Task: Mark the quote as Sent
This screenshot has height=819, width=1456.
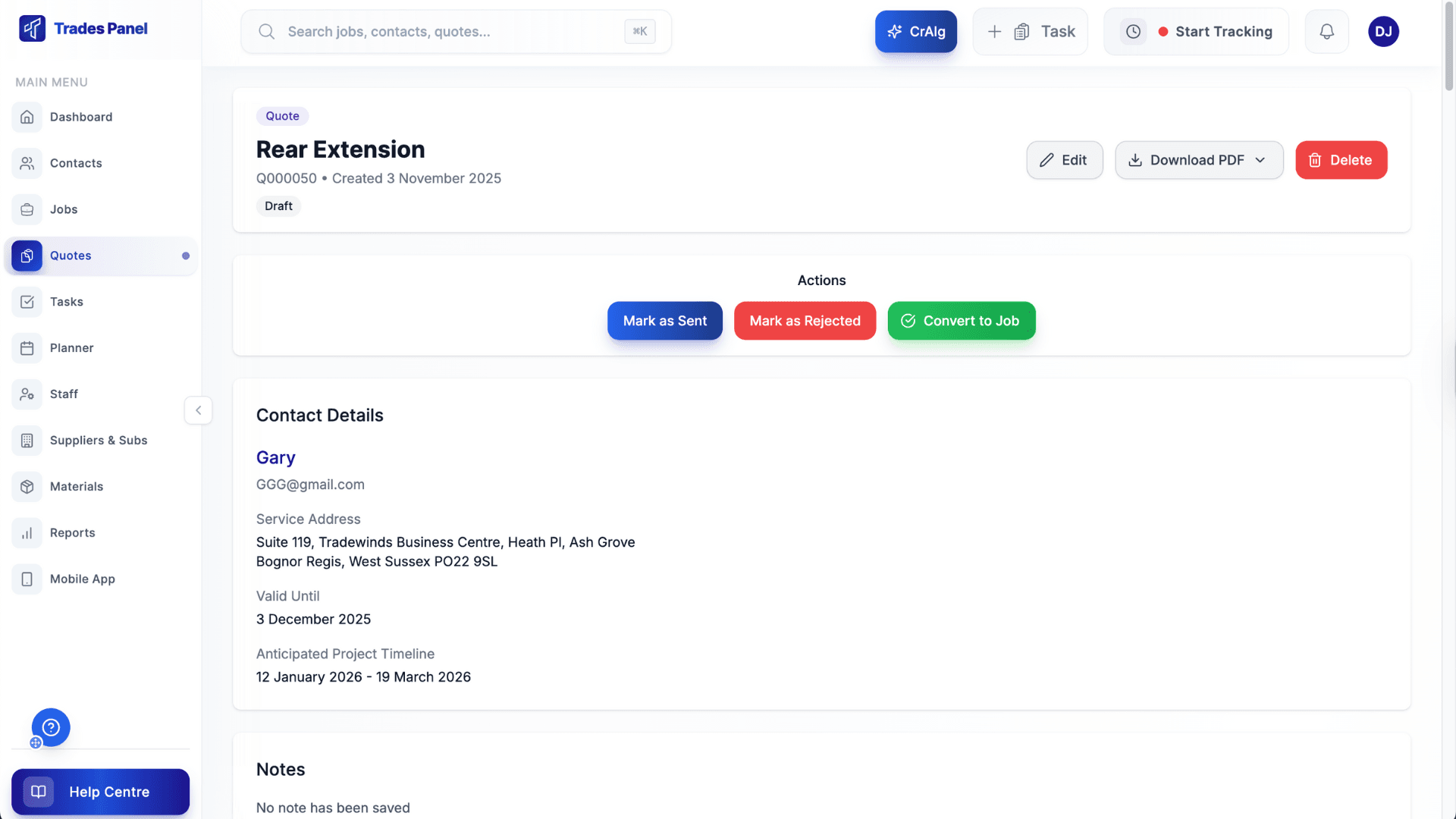Action: 664,320
